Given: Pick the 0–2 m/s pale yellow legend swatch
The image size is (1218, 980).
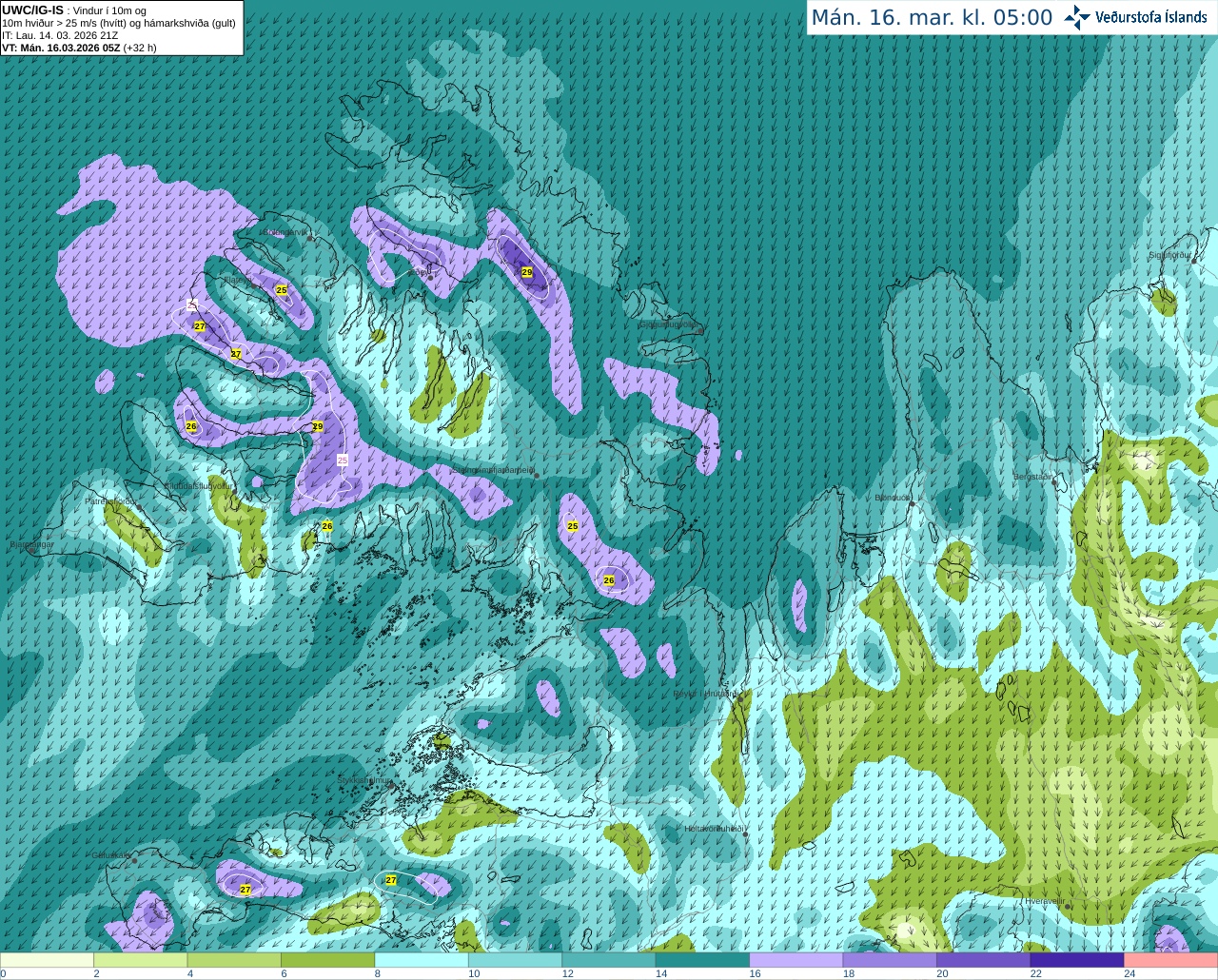Looking at the screenshot, I should [x=47, y=960].
